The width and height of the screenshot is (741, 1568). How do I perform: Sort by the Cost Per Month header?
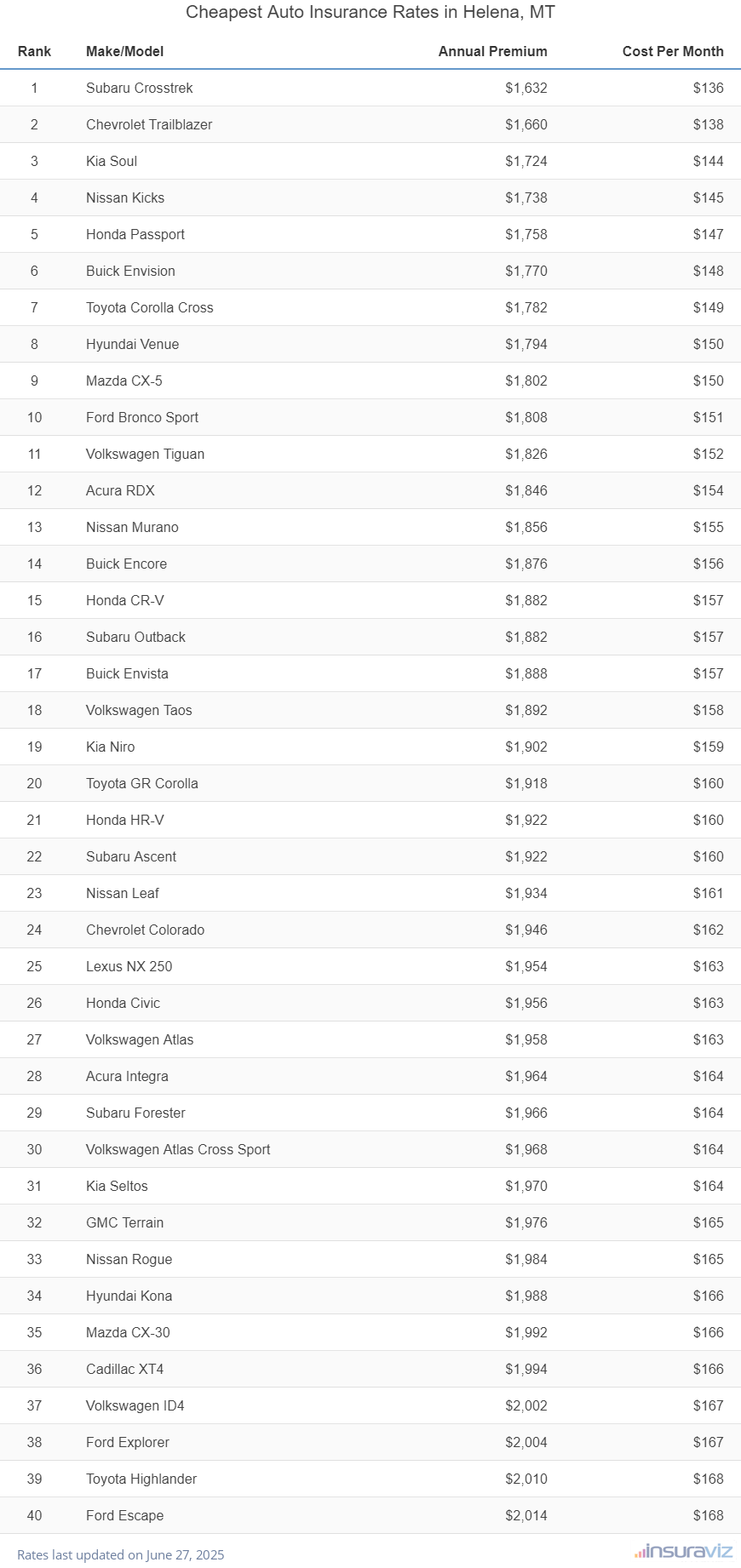click(673, 51)
